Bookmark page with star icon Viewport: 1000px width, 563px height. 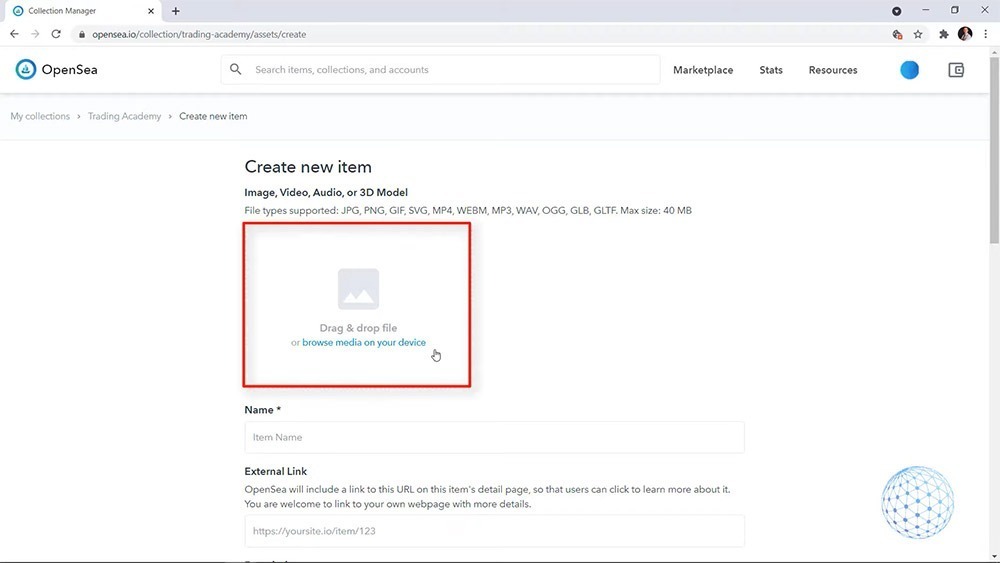point(918,34)
